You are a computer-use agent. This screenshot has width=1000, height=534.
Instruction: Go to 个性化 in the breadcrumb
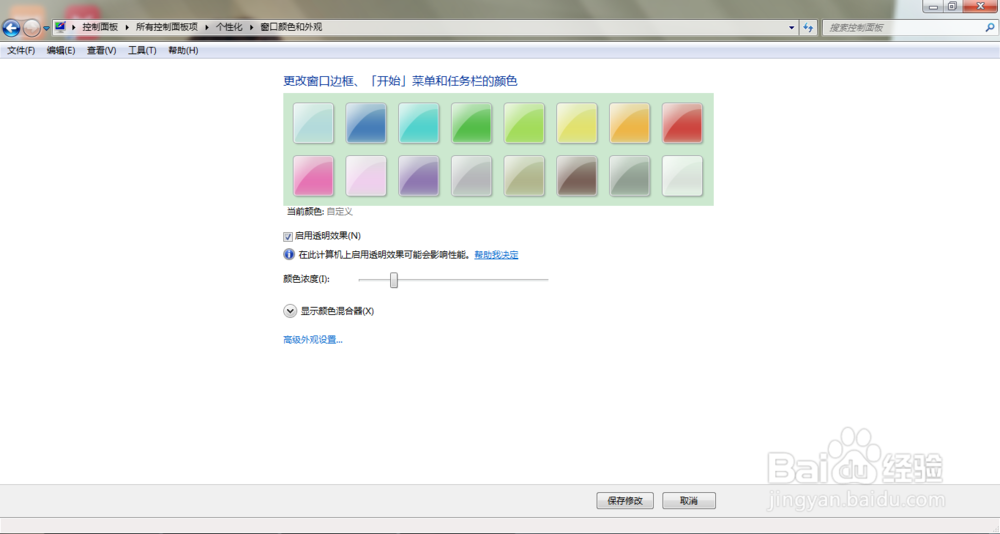pos(229,27)
